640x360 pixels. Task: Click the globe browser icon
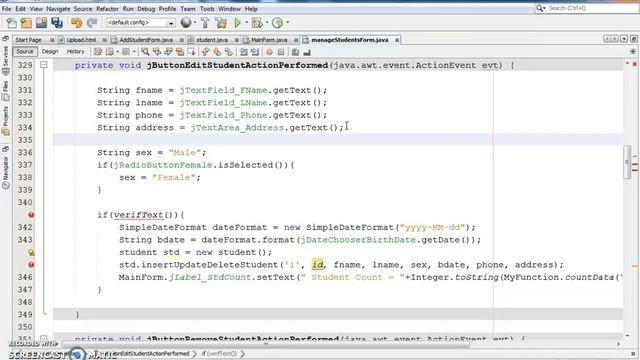coord(186,23)
